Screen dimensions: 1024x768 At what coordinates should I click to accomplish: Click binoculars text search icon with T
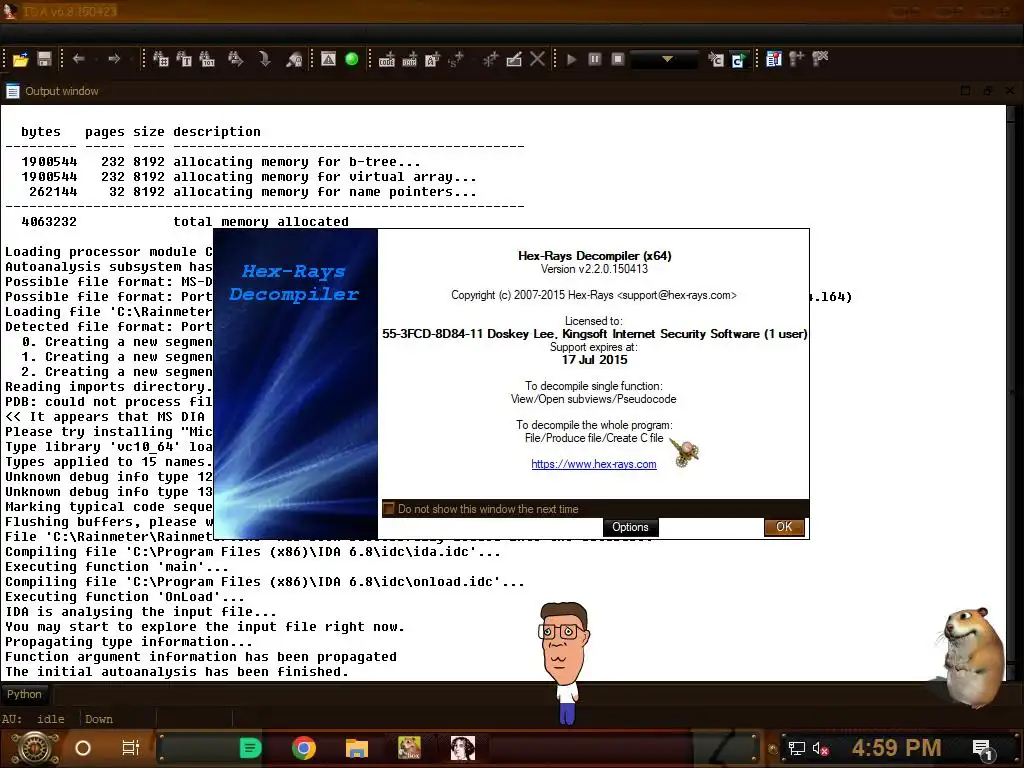184,59
